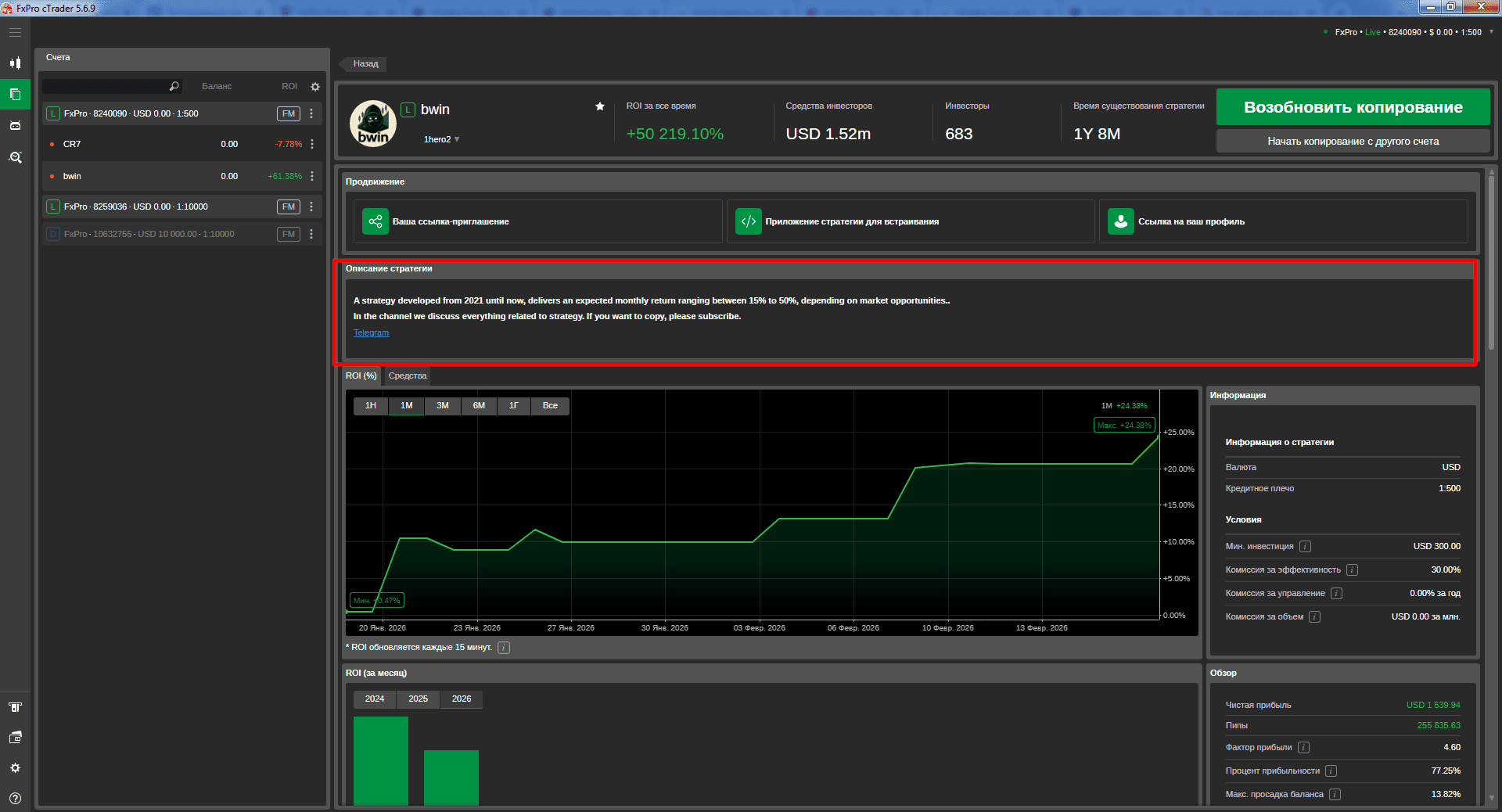
Task: Select the 3М chart period
Action: click(x=443, y=406)
